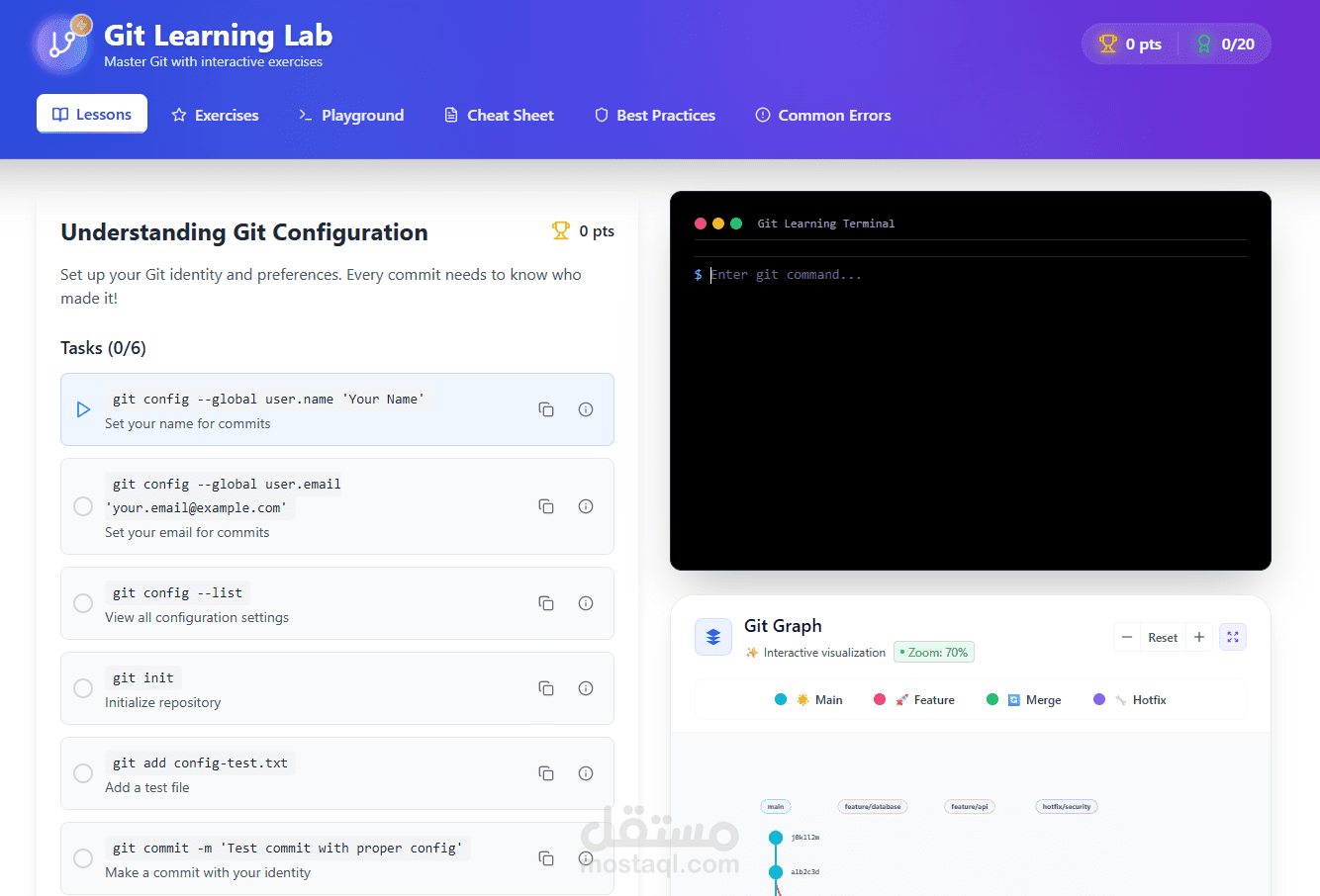Viewport: 1320px width, 896px height.
Task: Copy the git add config-test.txt command
Action: tap(546, 773)
